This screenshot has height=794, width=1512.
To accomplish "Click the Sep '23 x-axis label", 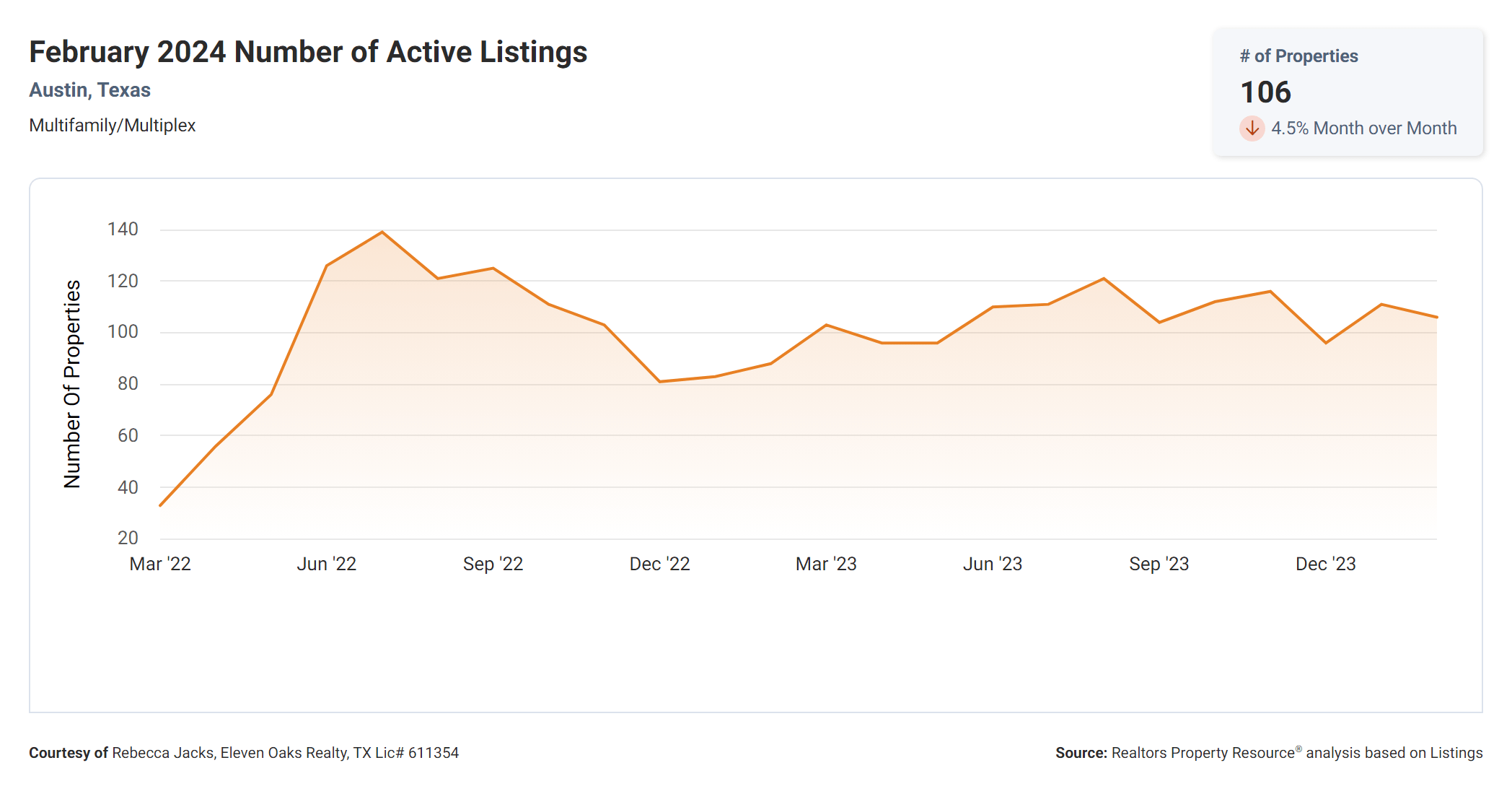I will click(1159, 564).
